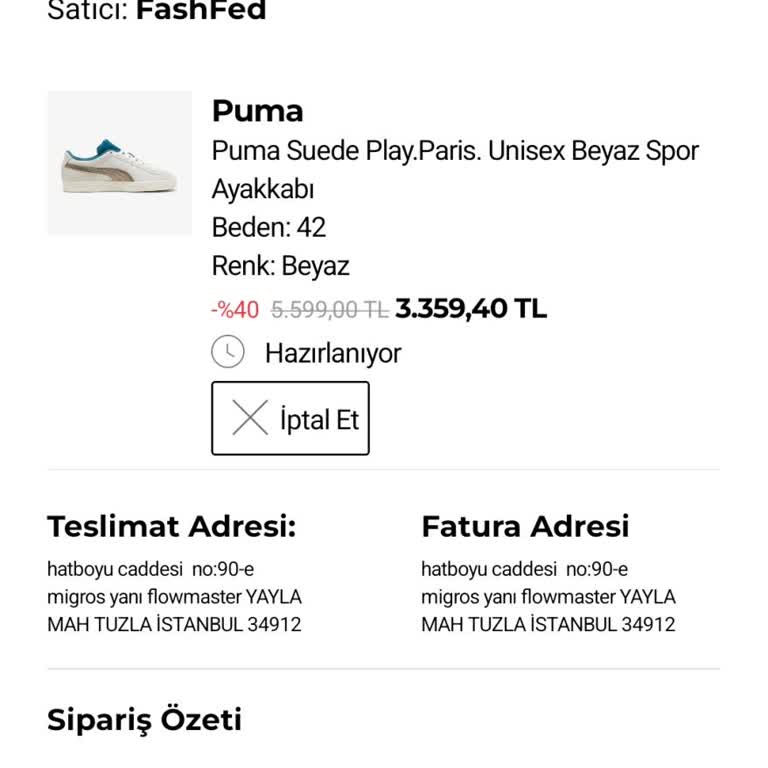The width and height of the screenshot is (768, 768).
Task: Click the delivery address text under Teslimat Adresi
Action: (174, 597)
